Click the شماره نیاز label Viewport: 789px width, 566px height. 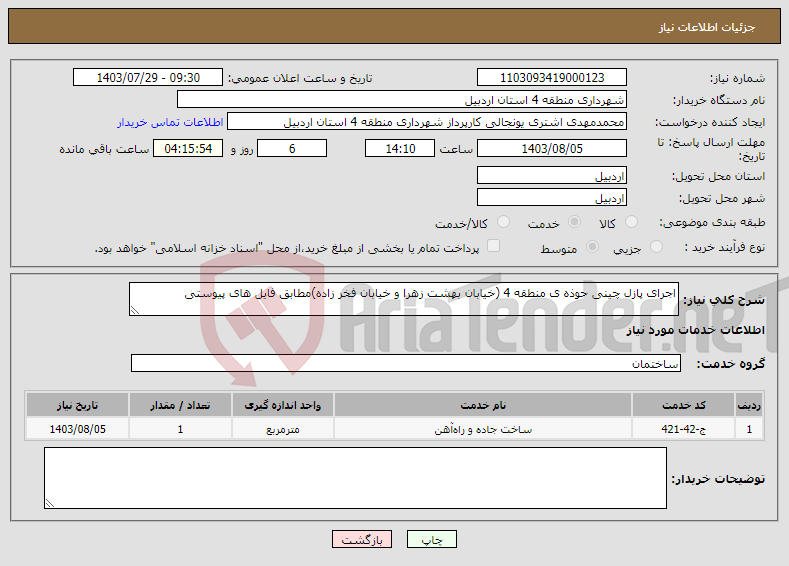tap(737, 78)
